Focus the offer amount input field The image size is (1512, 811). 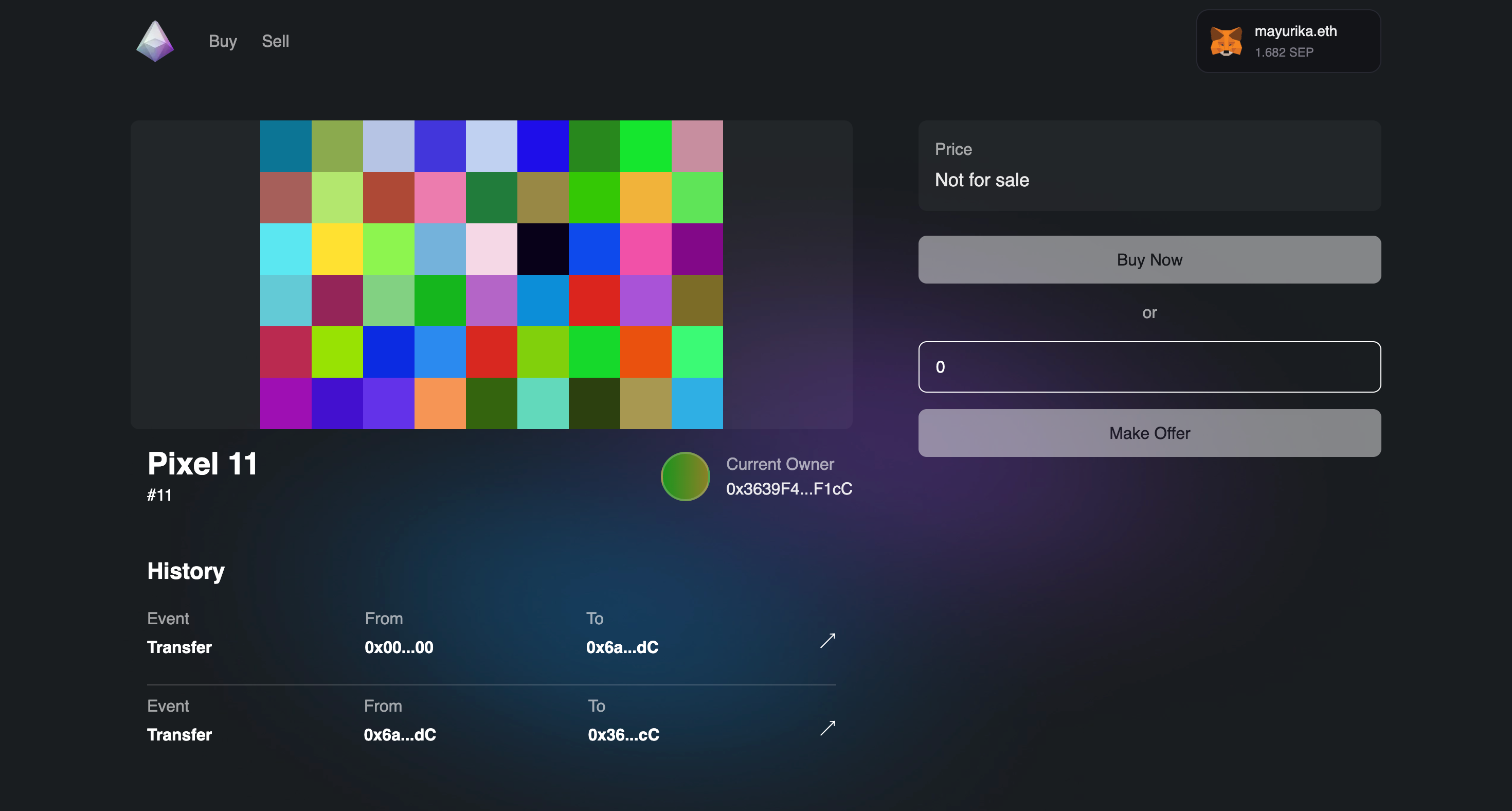[1149, 366]
